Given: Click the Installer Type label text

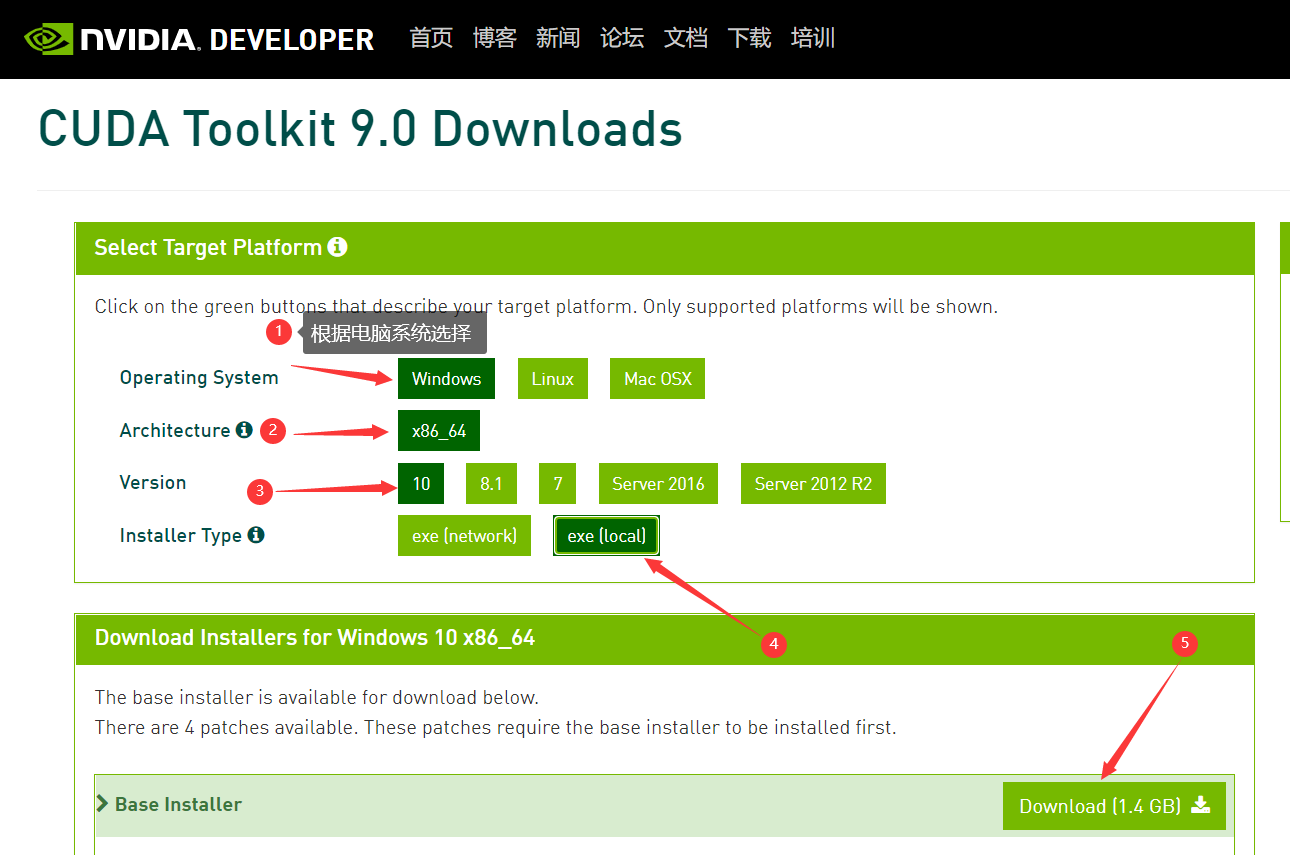Looking at the screenshot, I should pos(181,536).
